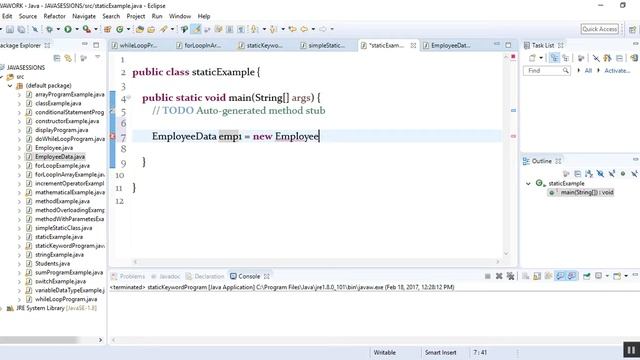Screen dimensions: 640x360
Task: Click Open Perspective icon near Quick Access
Action: pos(632,29)
